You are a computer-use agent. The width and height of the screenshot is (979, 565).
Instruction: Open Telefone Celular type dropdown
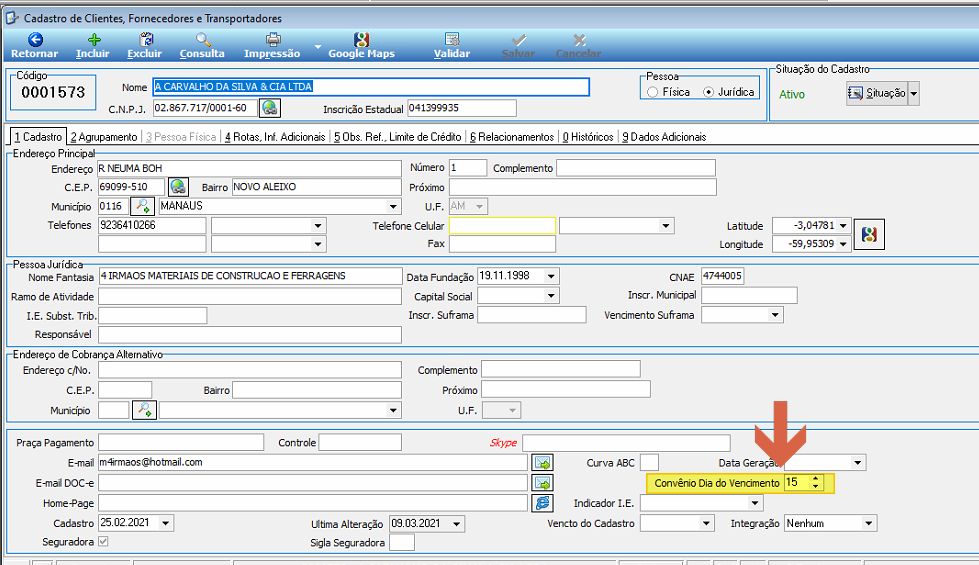pos(666,225)
